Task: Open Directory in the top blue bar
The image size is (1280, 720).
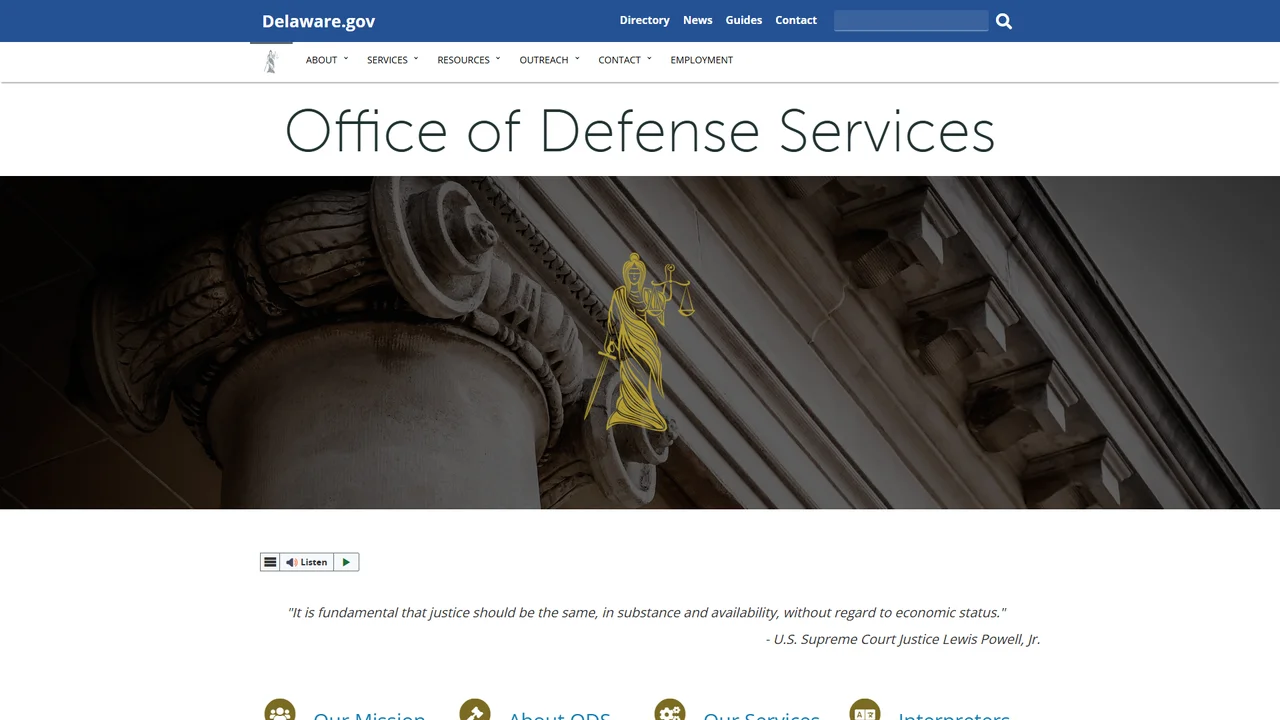Action: [644, 20]
